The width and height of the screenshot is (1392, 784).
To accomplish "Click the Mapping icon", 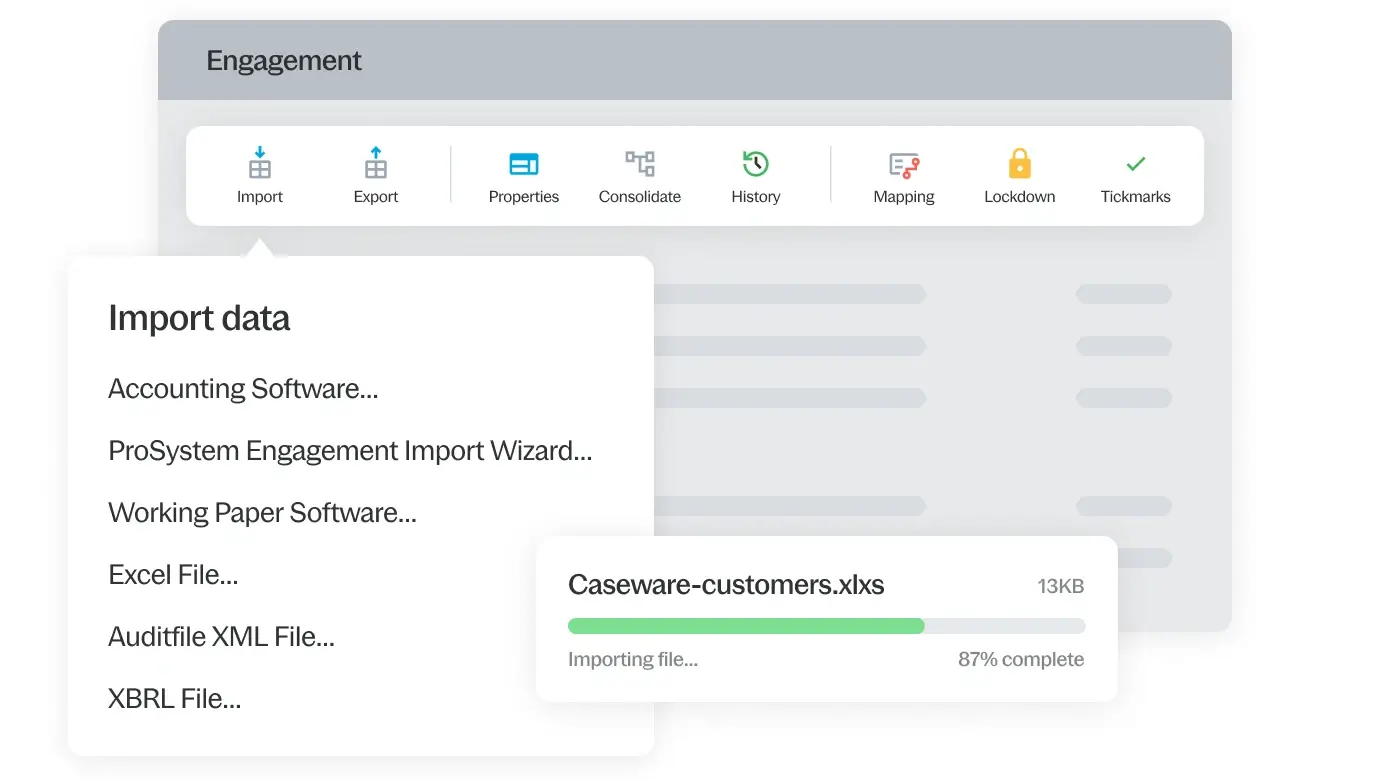I will click(x=904, y=164).
